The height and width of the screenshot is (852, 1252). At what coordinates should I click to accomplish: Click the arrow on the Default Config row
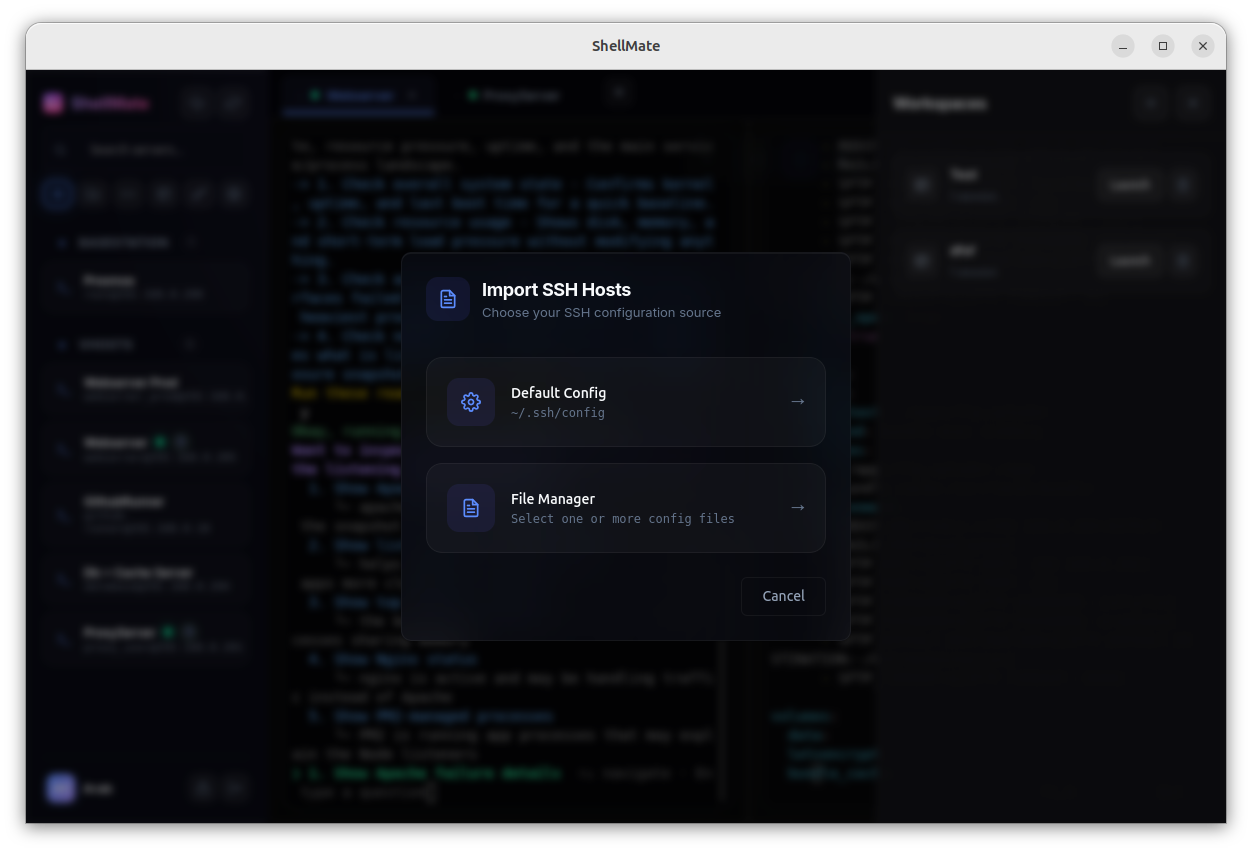tap(797, 402)
